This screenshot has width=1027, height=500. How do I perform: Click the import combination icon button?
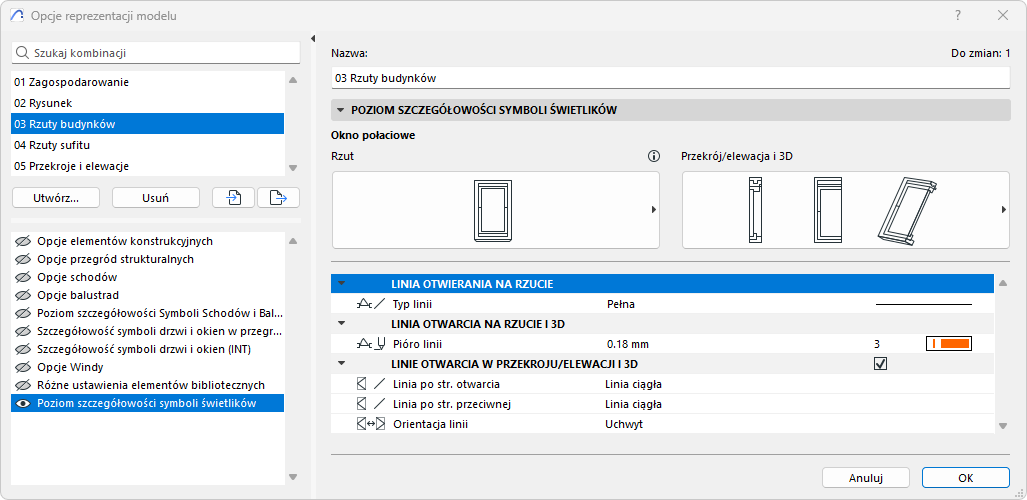(x=234, y=198)
